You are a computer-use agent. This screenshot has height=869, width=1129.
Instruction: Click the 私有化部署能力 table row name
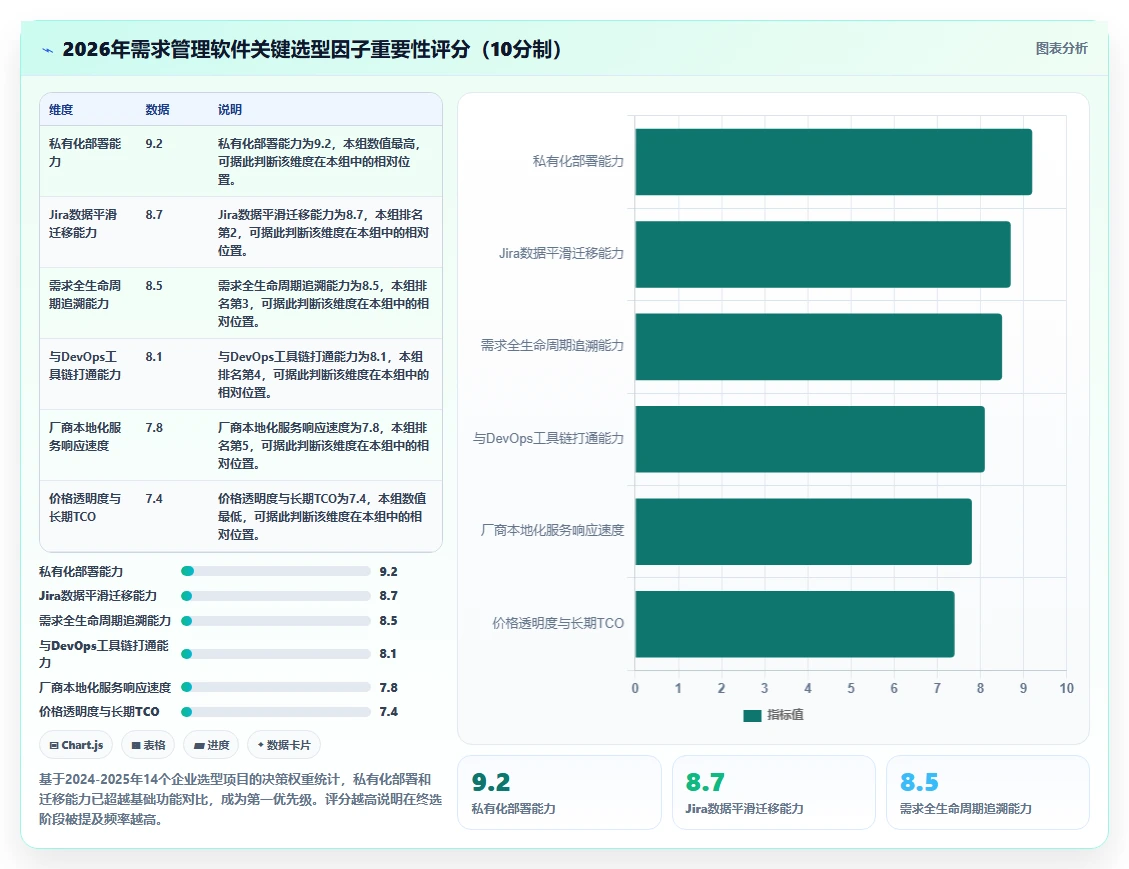point(85,153)
